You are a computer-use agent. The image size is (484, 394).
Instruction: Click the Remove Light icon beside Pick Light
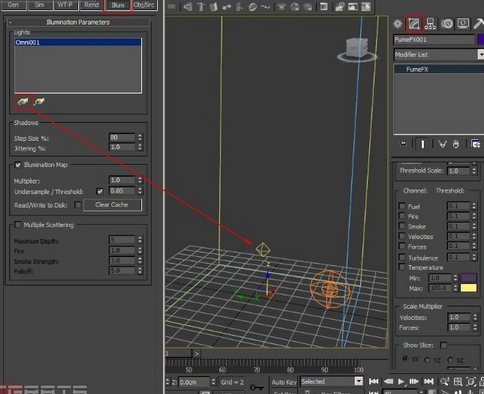39,101
